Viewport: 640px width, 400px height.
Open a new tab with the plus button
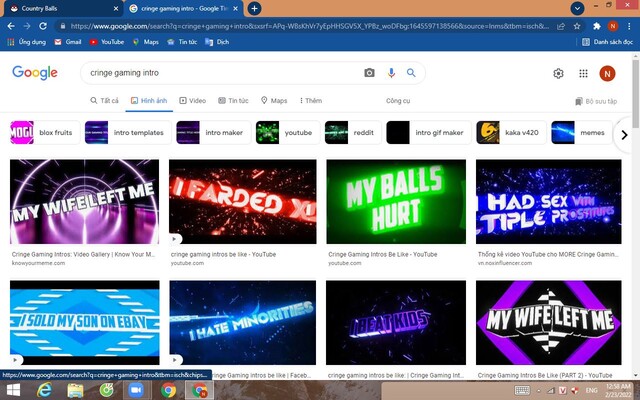[254, 8]
